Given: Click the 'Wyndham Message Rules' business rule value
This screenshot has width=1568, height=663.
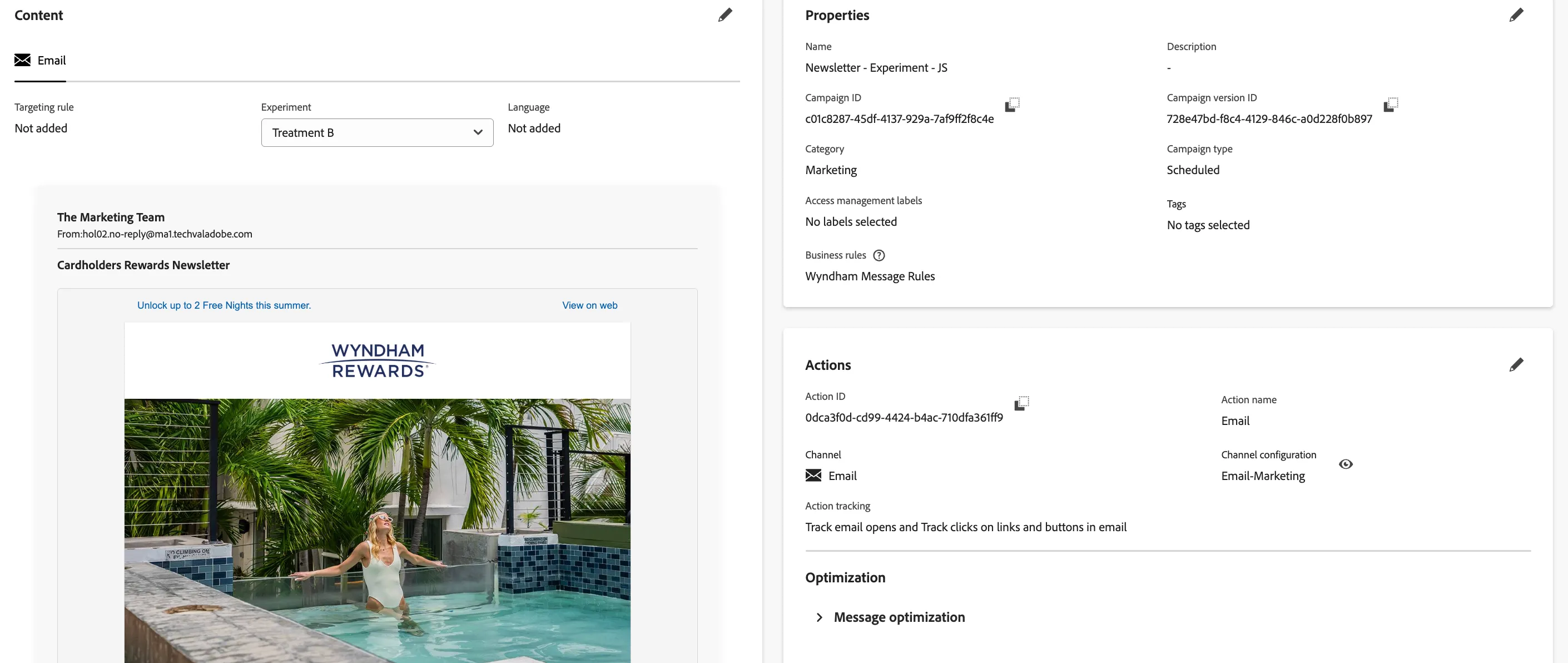Looking at the screenshot, I should (870, 276).
